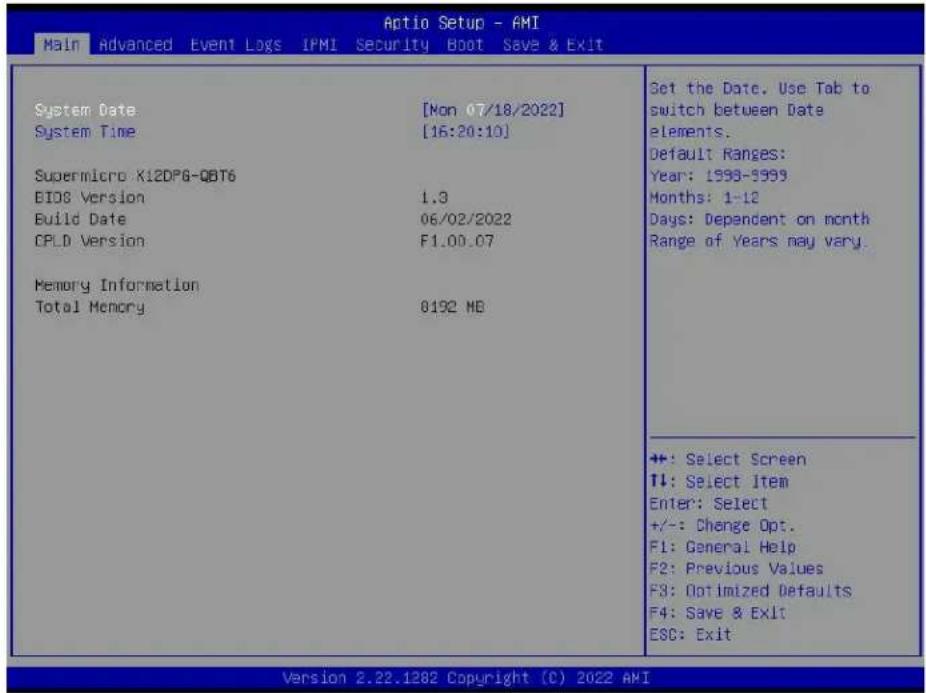Click the ESC: Exit hint

click(x=690, y=635)
